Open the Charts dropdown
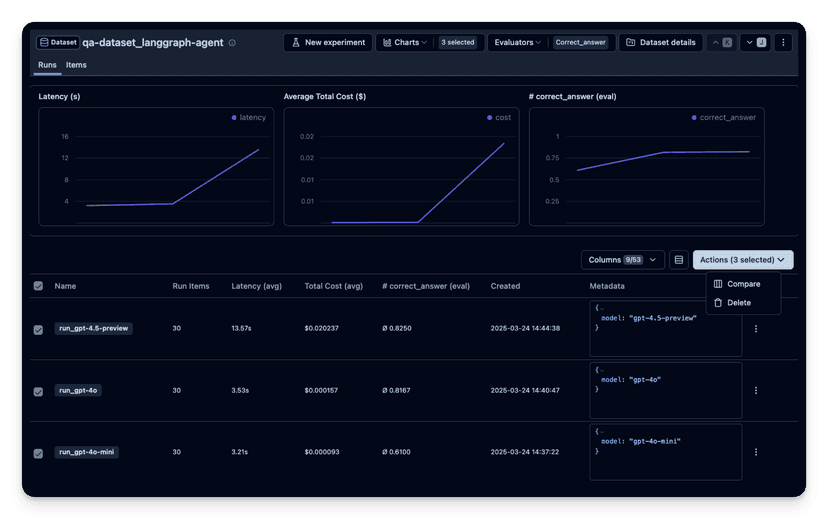828x519 pixels. [405, 42]
